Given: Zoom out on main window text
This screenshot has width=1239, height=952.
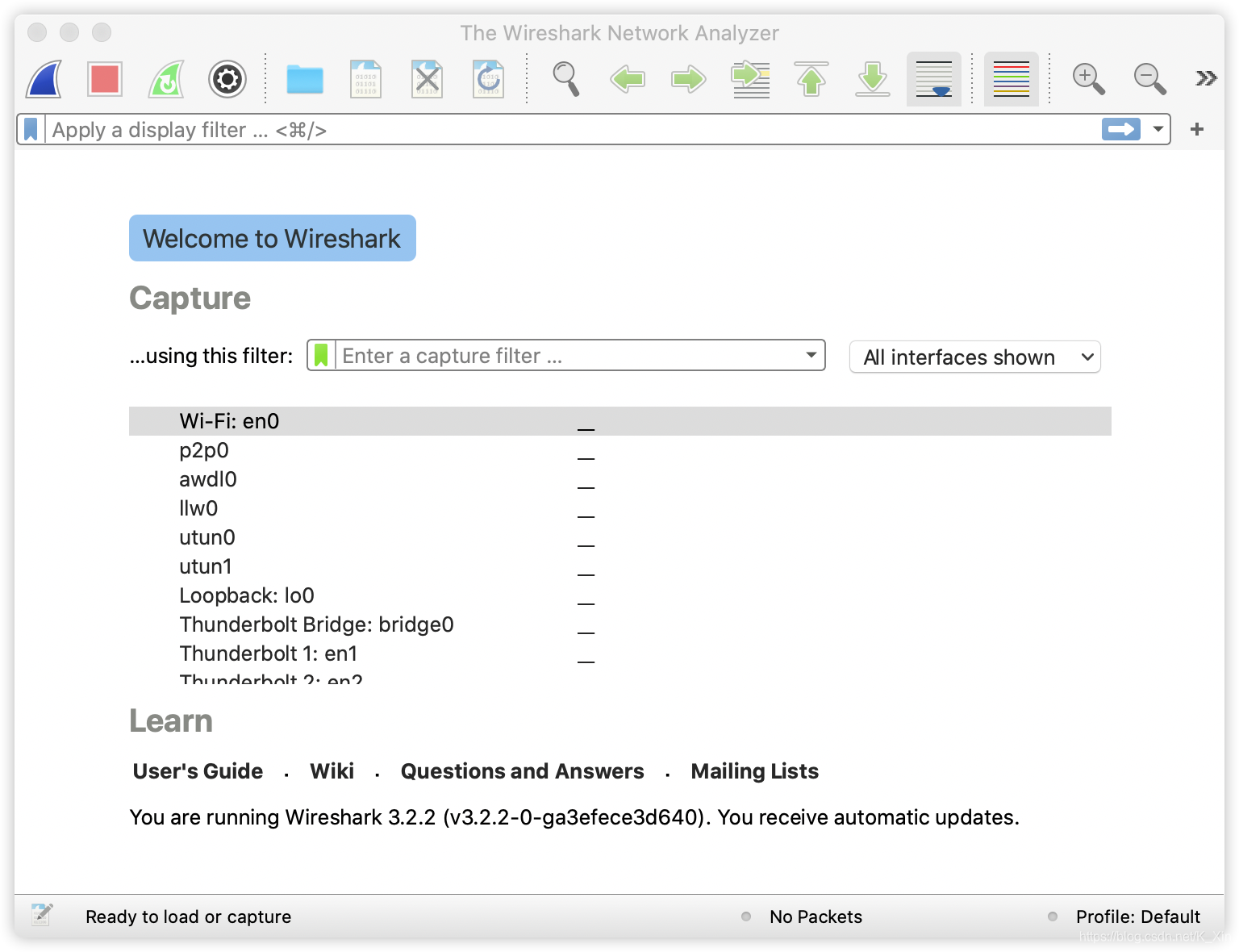Looking at the screenshot, I should (x=1150, y=79).
